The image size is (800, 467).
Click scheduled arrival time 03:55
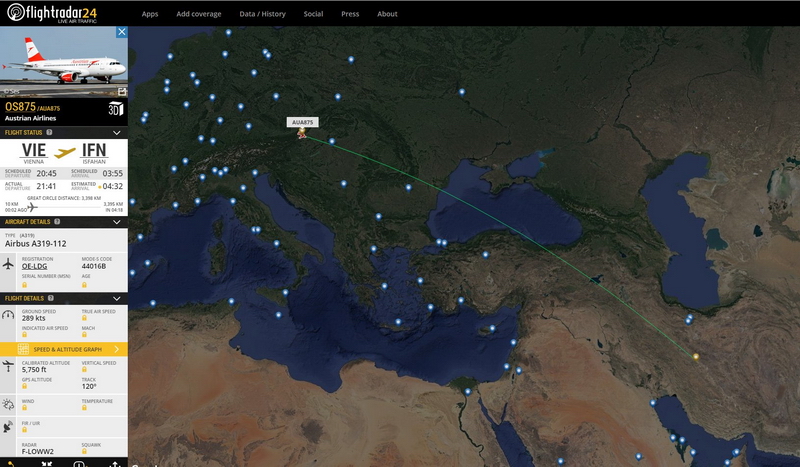click(x=113, y=174)
